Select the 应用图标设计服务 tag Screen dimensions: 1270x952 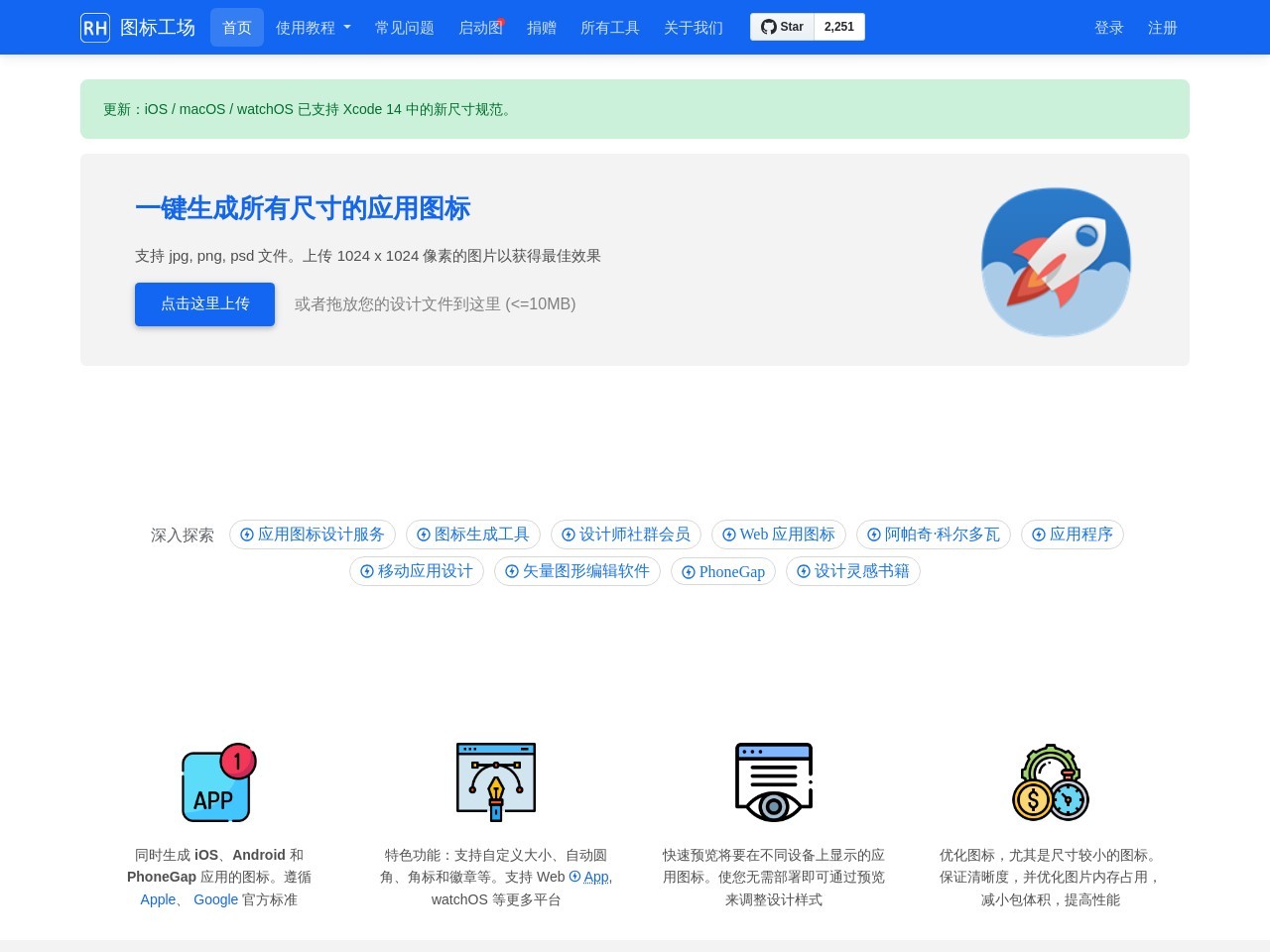[313, 535]
